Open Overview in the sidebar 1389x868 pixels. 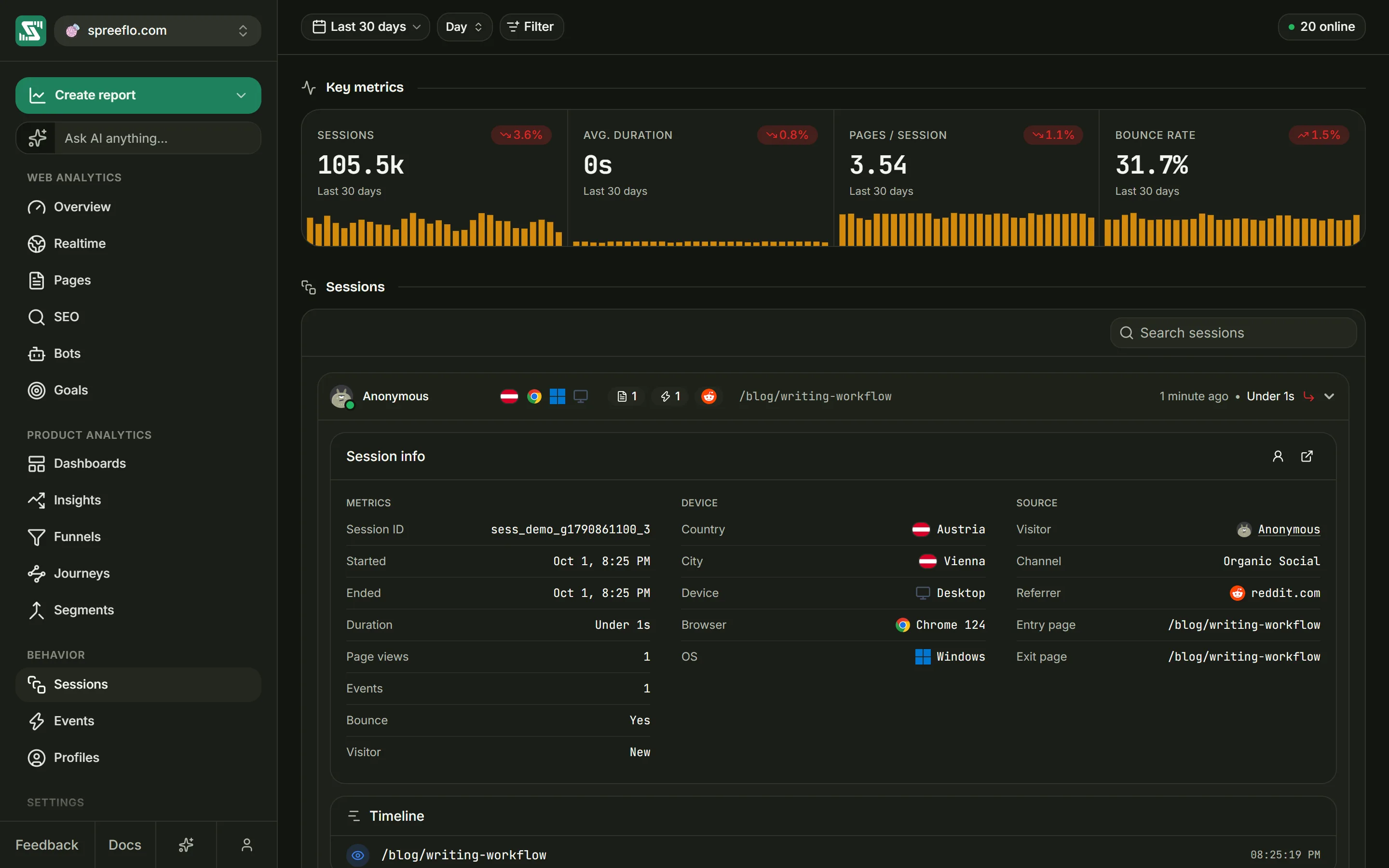(x=138, y=207)
